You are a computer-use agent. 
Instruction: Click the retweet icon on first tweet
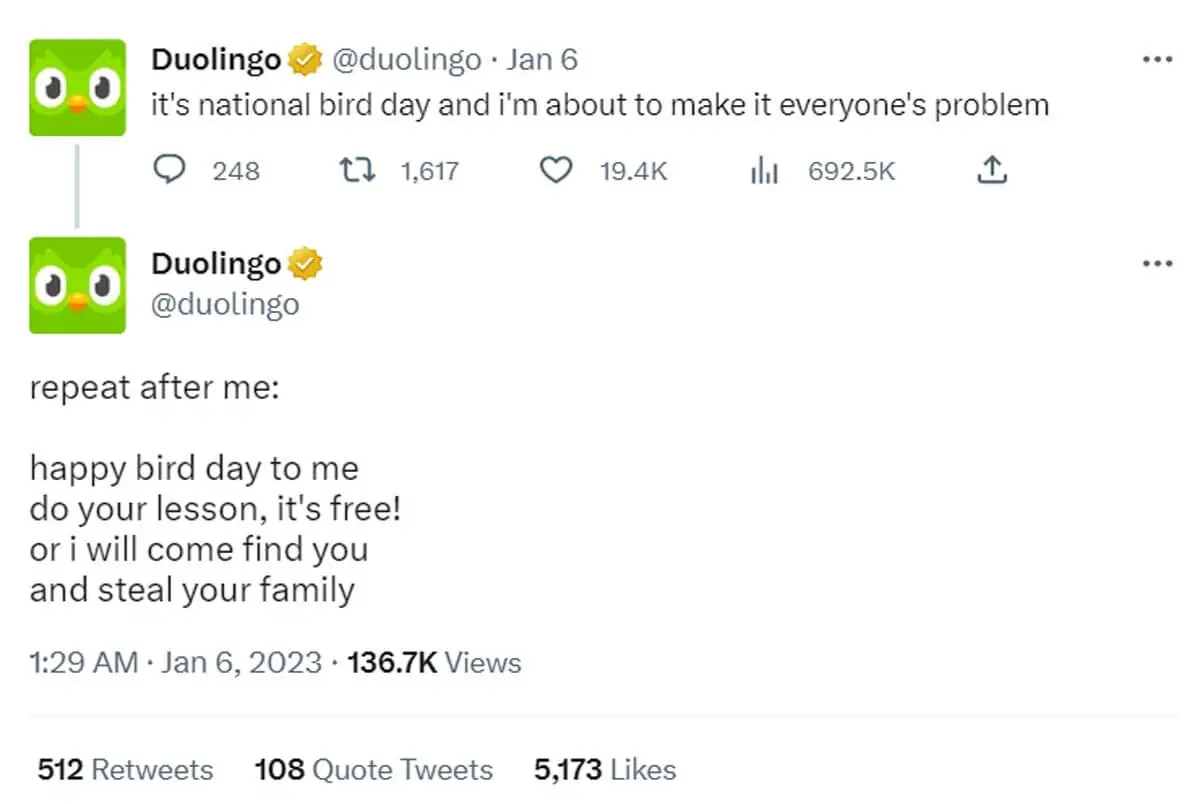coord(358,171)
